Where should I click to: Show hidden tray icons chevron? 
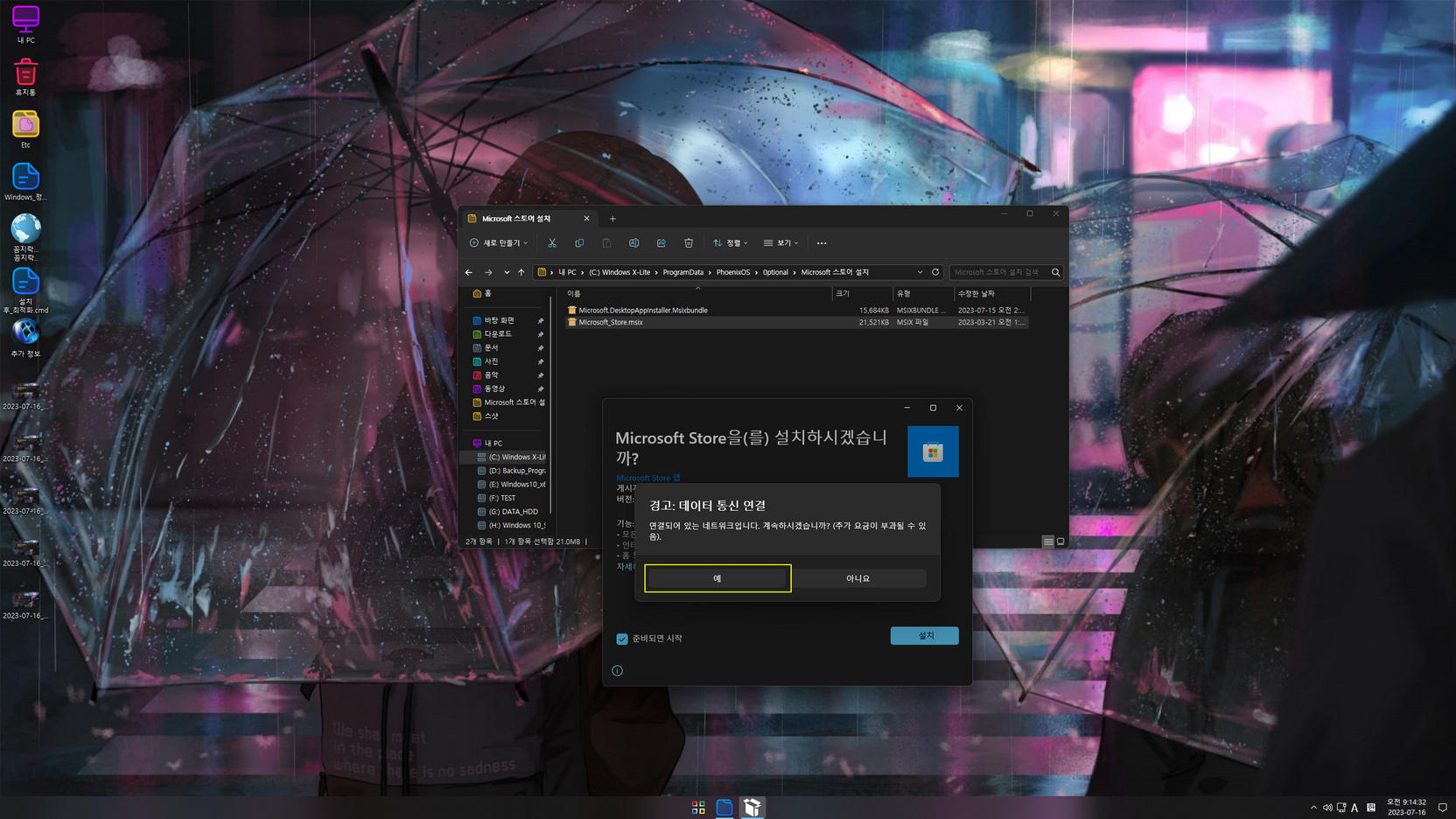(1313, 808)
